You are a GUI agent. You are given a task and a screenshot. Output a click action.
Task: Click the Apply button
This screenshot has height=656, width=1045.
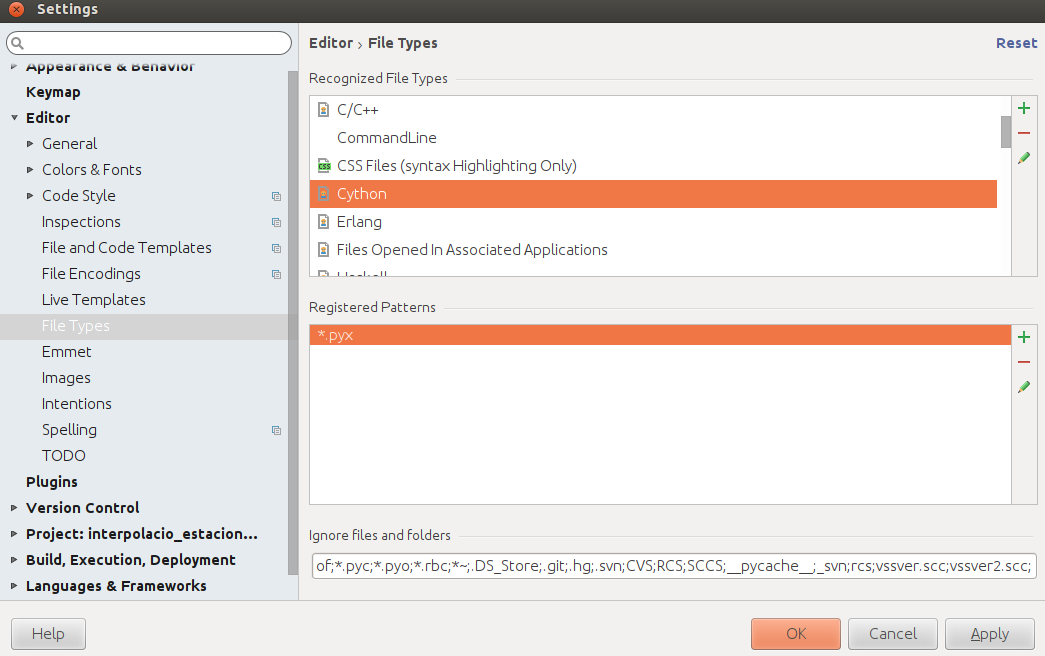(x=990, y=633)
